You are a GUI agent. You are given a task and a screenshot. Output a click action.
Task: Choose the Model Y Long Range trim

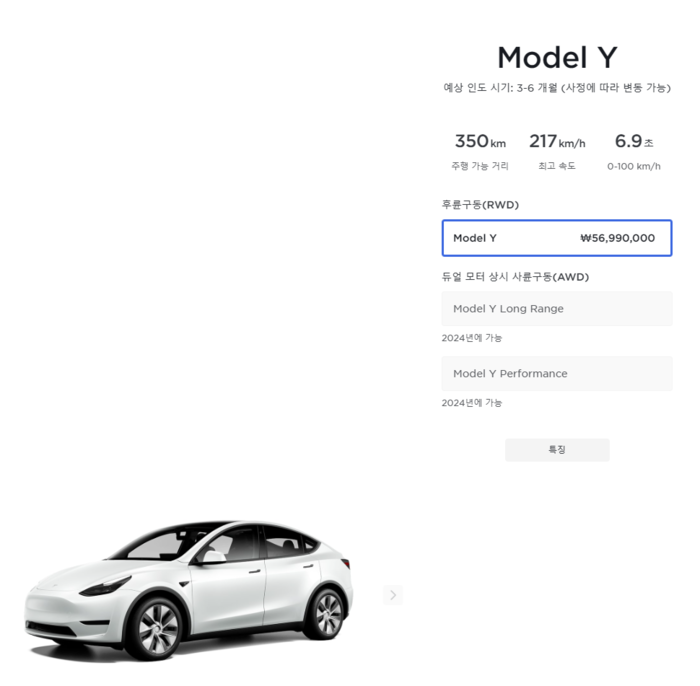pos(557,308)
